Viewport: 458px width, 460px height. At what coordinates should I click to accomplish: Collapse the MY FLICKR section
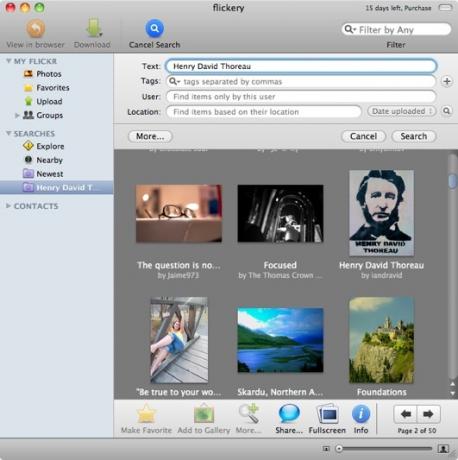[8, 61]
